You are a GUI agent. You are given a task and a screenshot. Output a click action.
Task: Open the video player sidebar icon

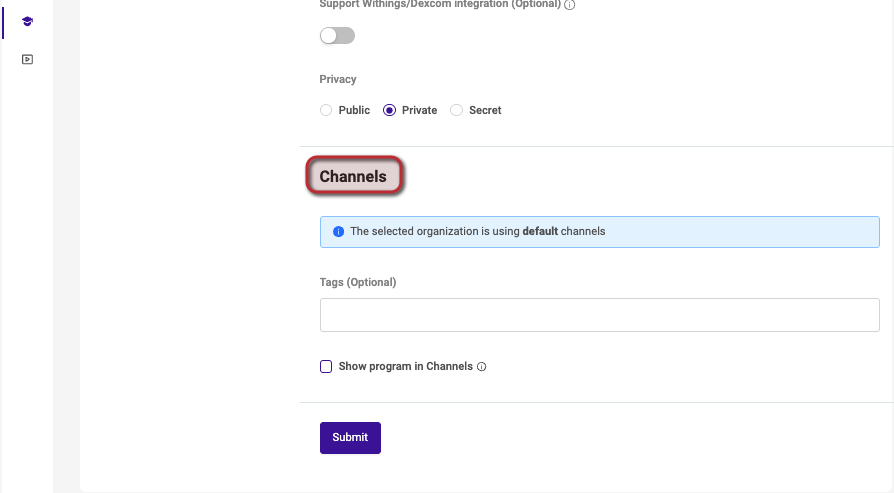point(27,59)
